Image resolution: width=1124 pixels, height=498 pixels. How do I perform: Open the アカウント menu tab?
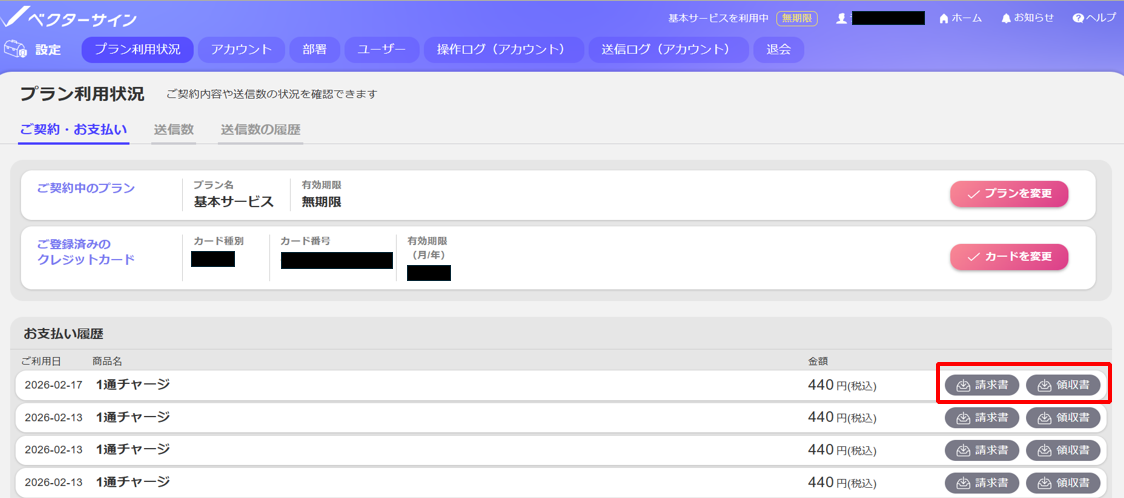pyautogui.click(x=241, y=50)
